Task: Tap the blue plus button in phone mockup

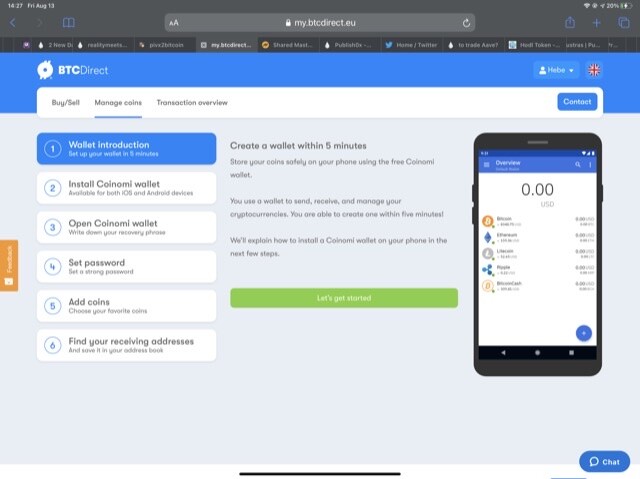Action: pos(584,333)
